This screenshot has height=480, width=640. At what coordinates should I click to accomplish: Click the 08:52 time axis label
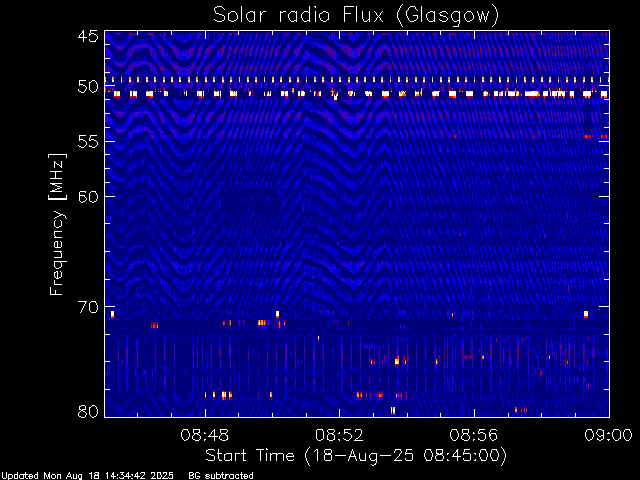[x=339, y=435]
